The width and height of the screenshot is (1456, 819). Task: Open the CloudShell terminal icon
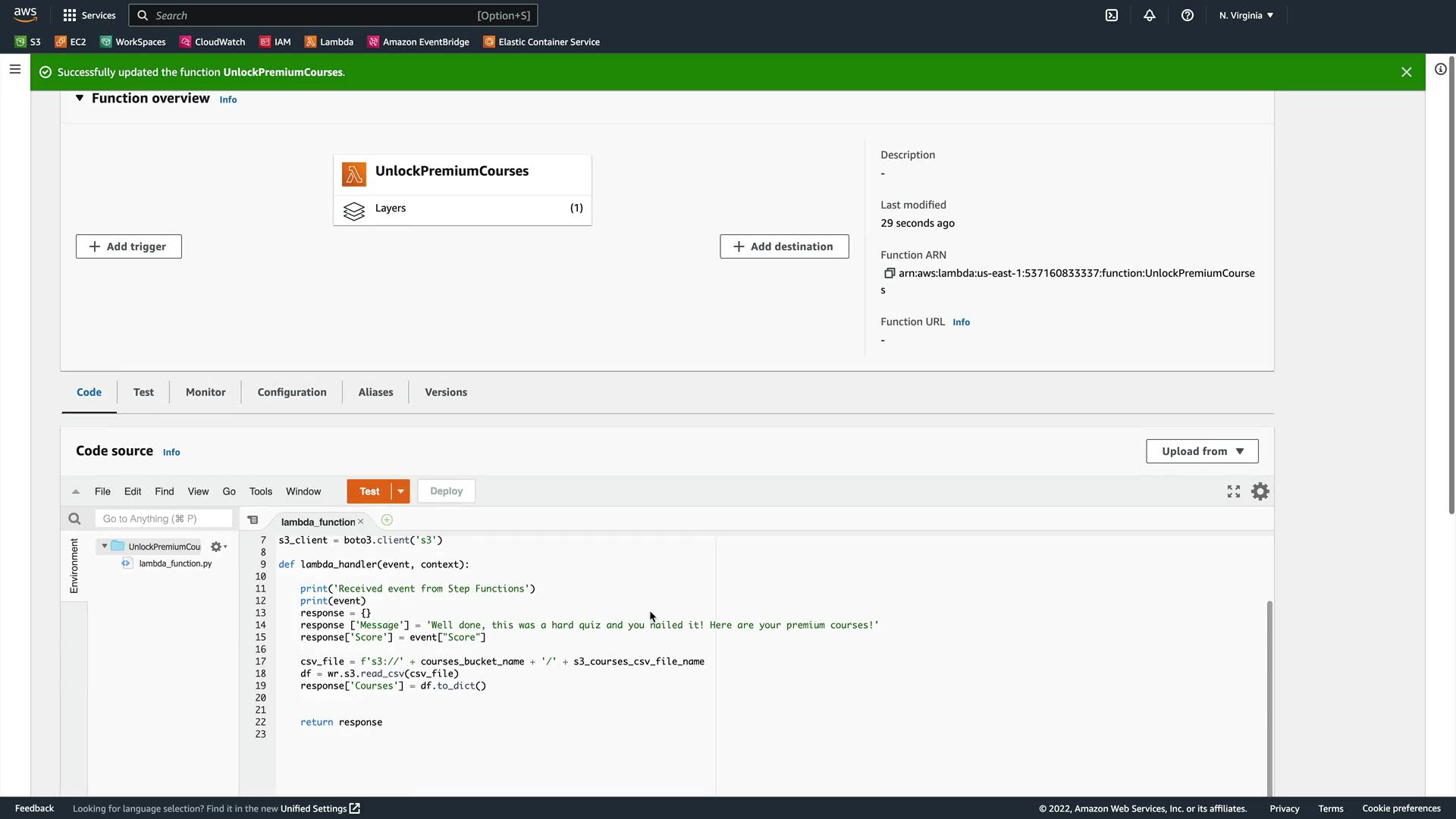[1112, 15]
